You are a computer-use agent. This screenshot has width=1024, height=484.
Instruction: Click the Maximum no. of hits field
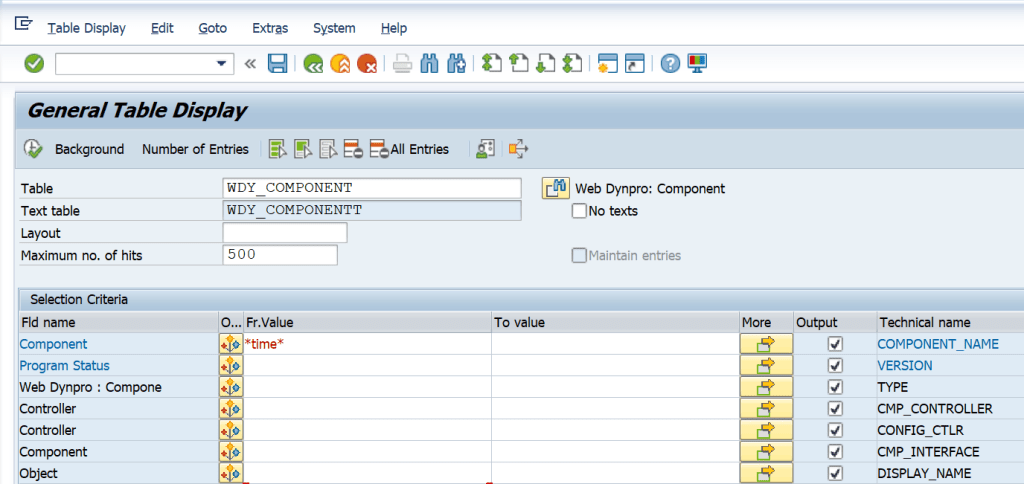tap(280, 255)
